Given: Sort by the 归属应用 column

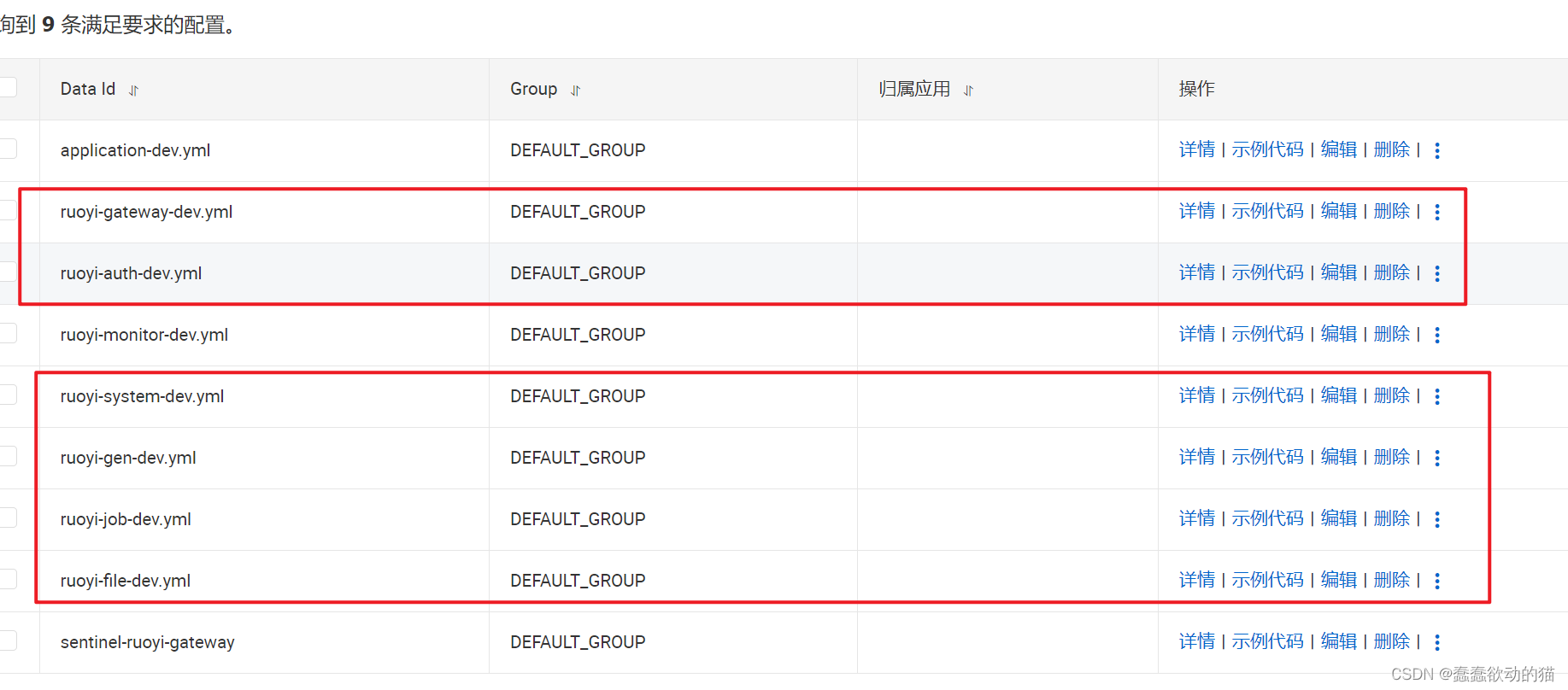Looking at the screenshot, I should 968,91.
